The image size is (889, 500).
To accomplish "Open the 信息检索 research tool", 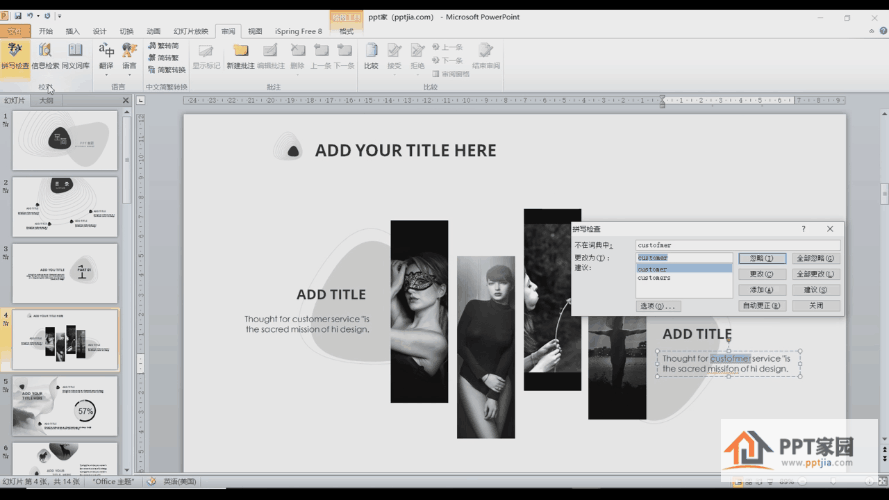I will tap(45, 56).
